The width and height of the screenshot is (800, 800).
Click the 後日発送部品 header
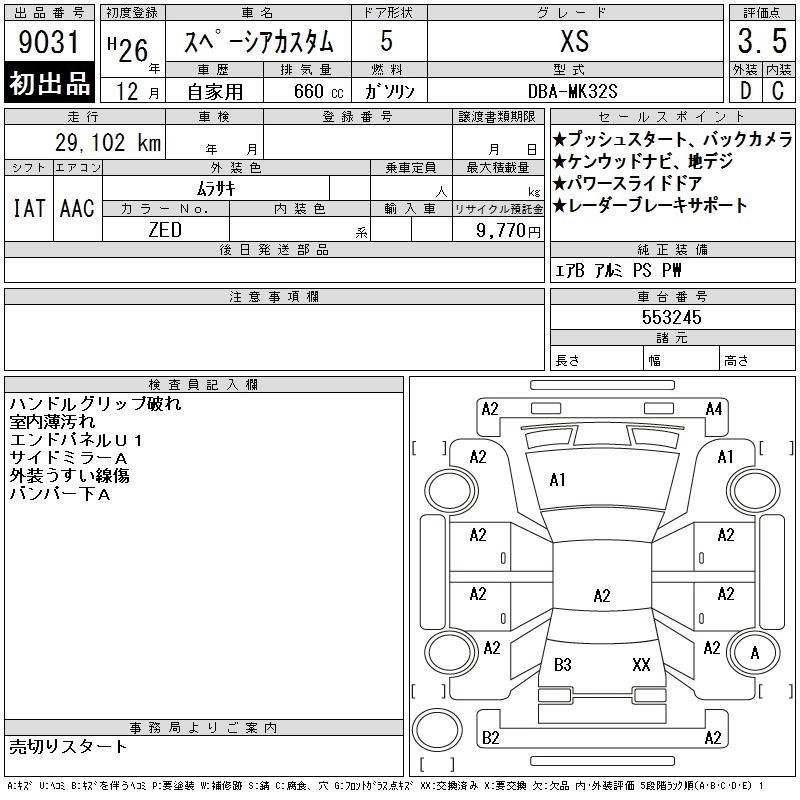click(274, 249)
